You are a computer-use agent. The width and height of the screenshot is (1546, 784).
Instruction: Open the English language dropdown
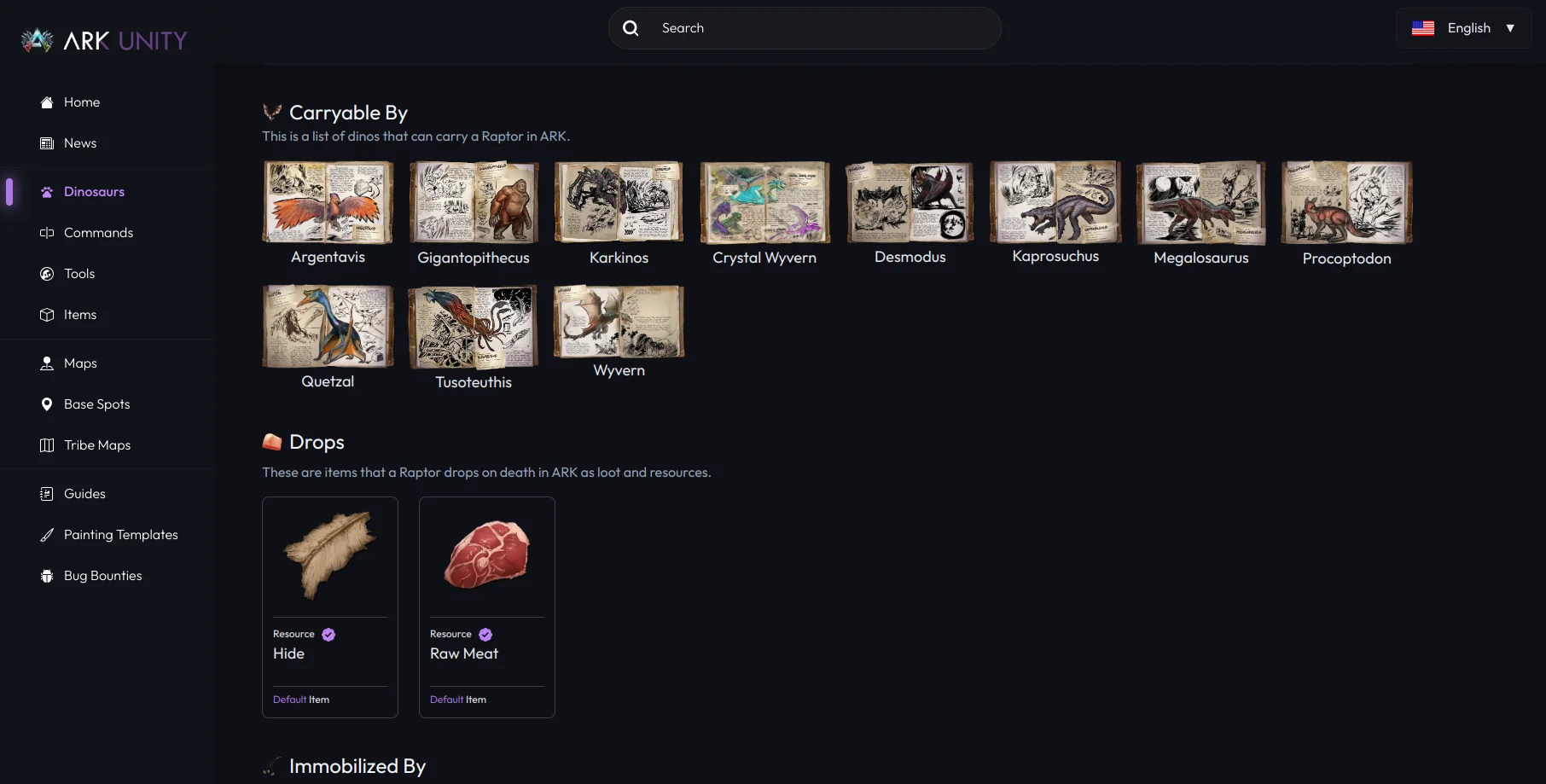[x=1462, y=28]
